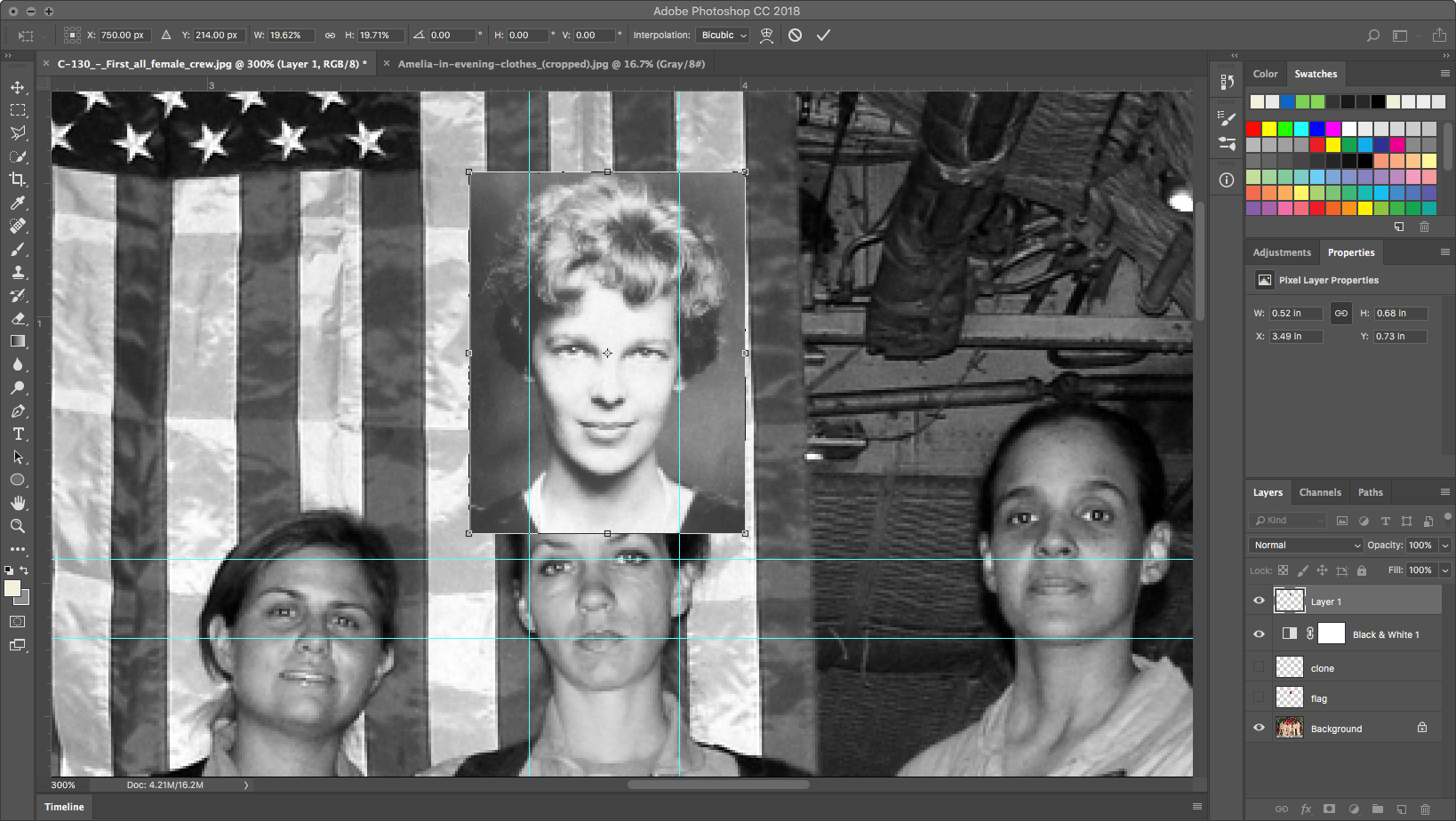
Task: Open the blend mode Normal dropdown
Action: tap(1305, 545)
